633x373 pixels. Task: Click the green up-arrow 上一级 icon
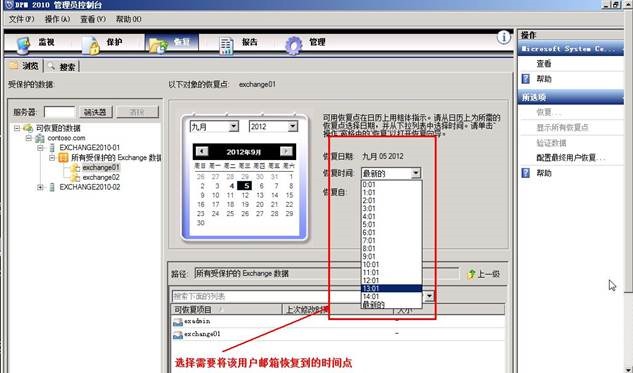[x=471, y=274]
